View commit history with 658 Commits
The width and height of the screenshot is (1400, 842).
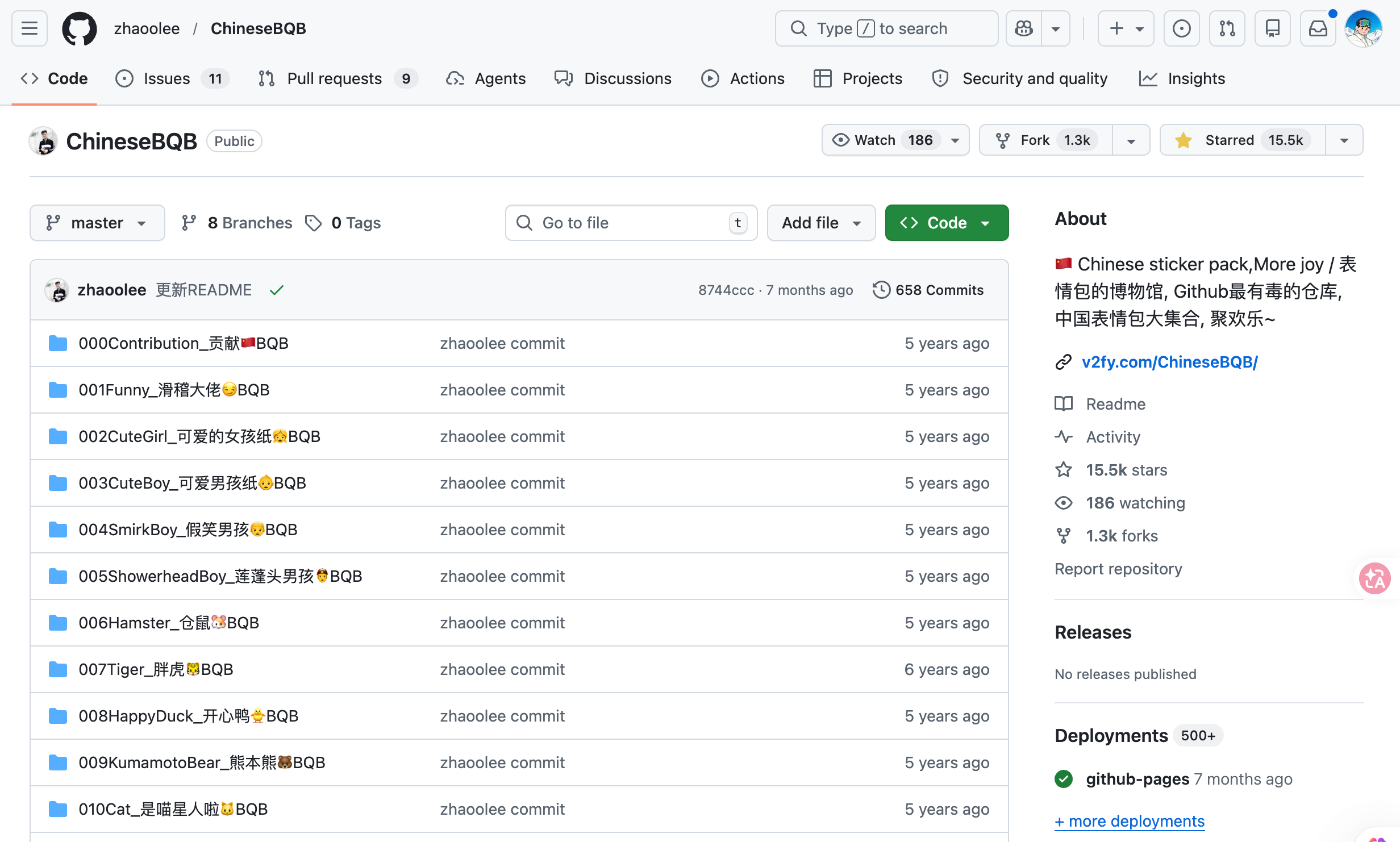[x=928, y=290]
